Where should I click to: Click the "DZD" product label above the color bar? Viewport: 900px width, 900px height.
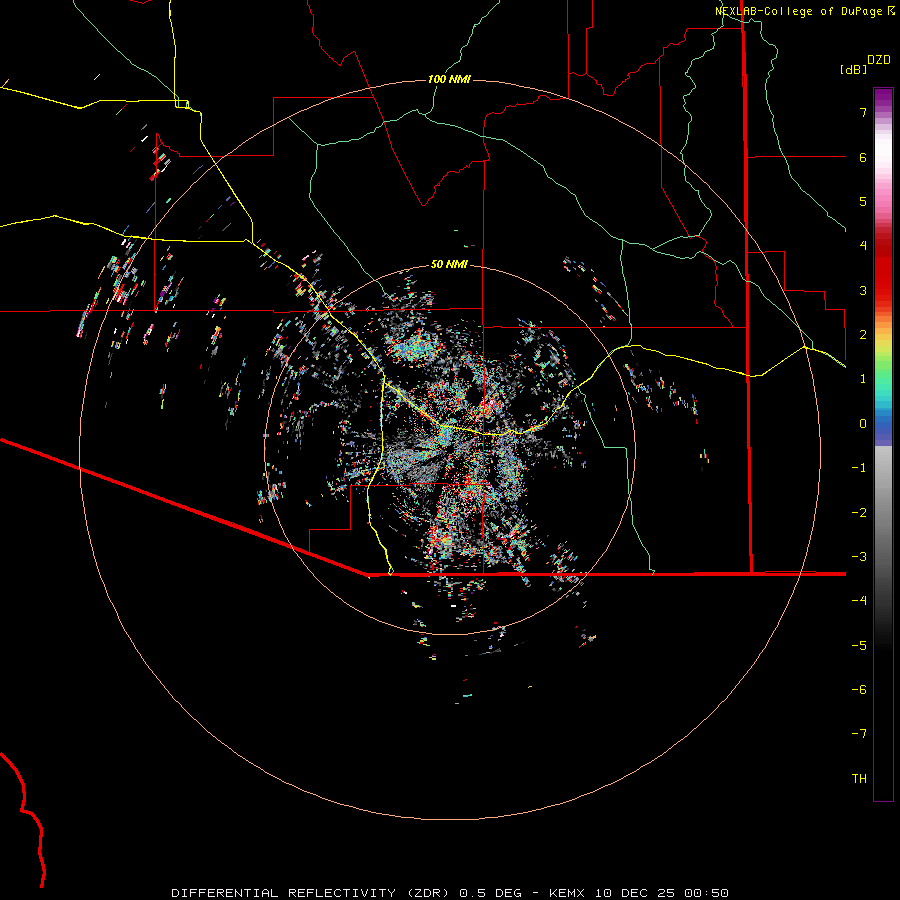click(x=879, y=60)
